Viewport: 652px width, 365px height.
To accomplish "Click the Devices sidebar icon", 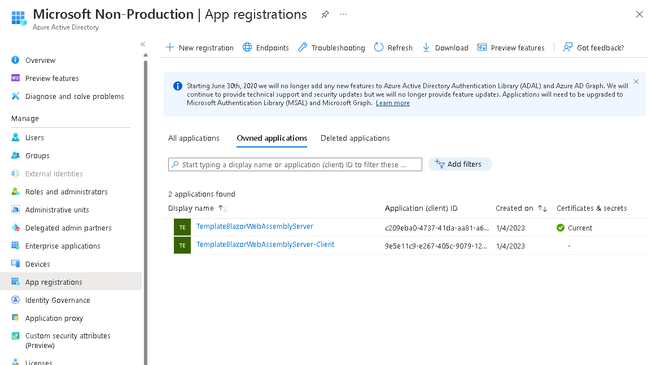I will point(15,264).
